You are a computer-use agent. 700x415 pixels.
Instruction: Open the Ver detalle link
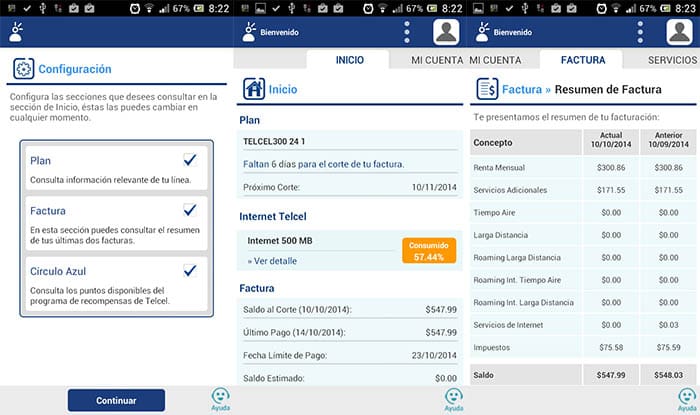pyautogui.click(x=272, y=261)
